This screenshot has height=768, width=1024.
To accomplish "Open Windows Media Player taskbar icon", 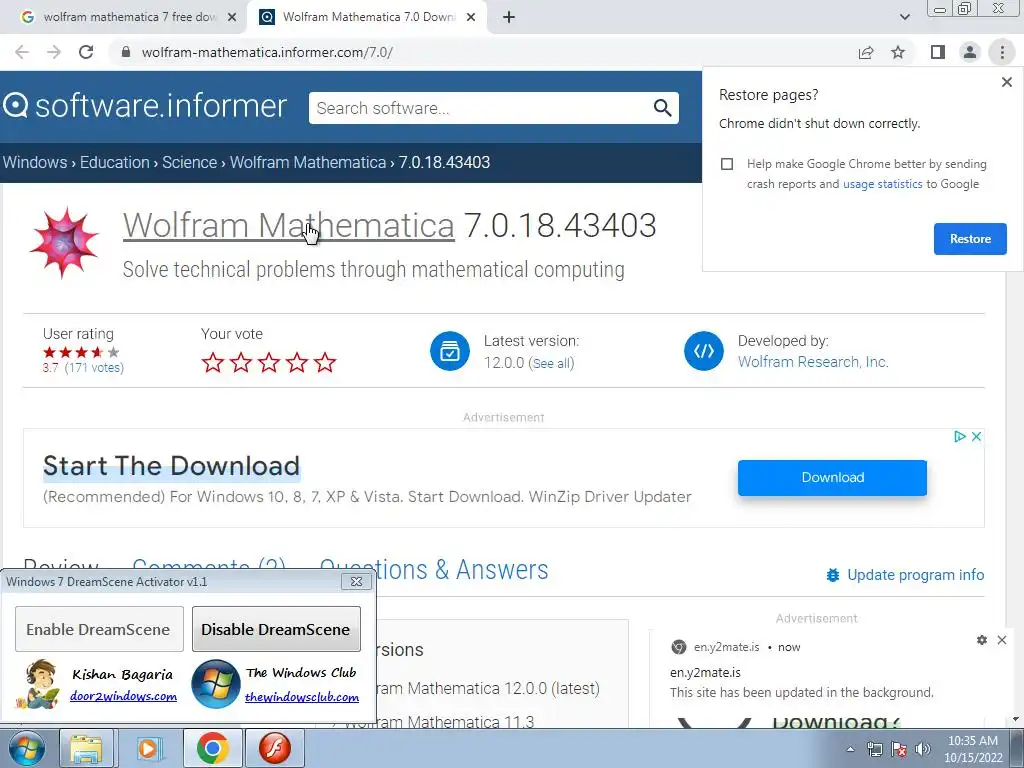I will click(x=149, y=748).
